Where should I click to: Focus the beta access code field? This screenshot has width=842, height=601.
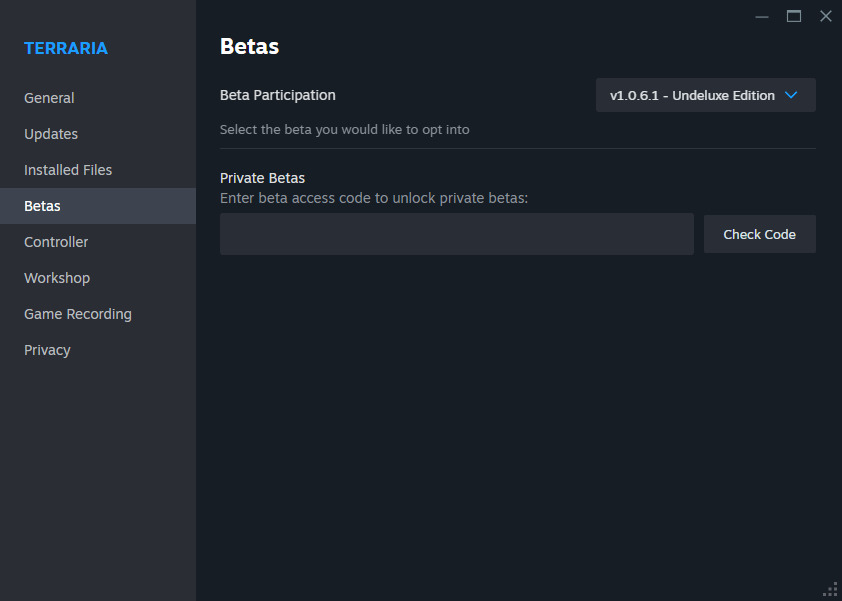coord(456,234)
